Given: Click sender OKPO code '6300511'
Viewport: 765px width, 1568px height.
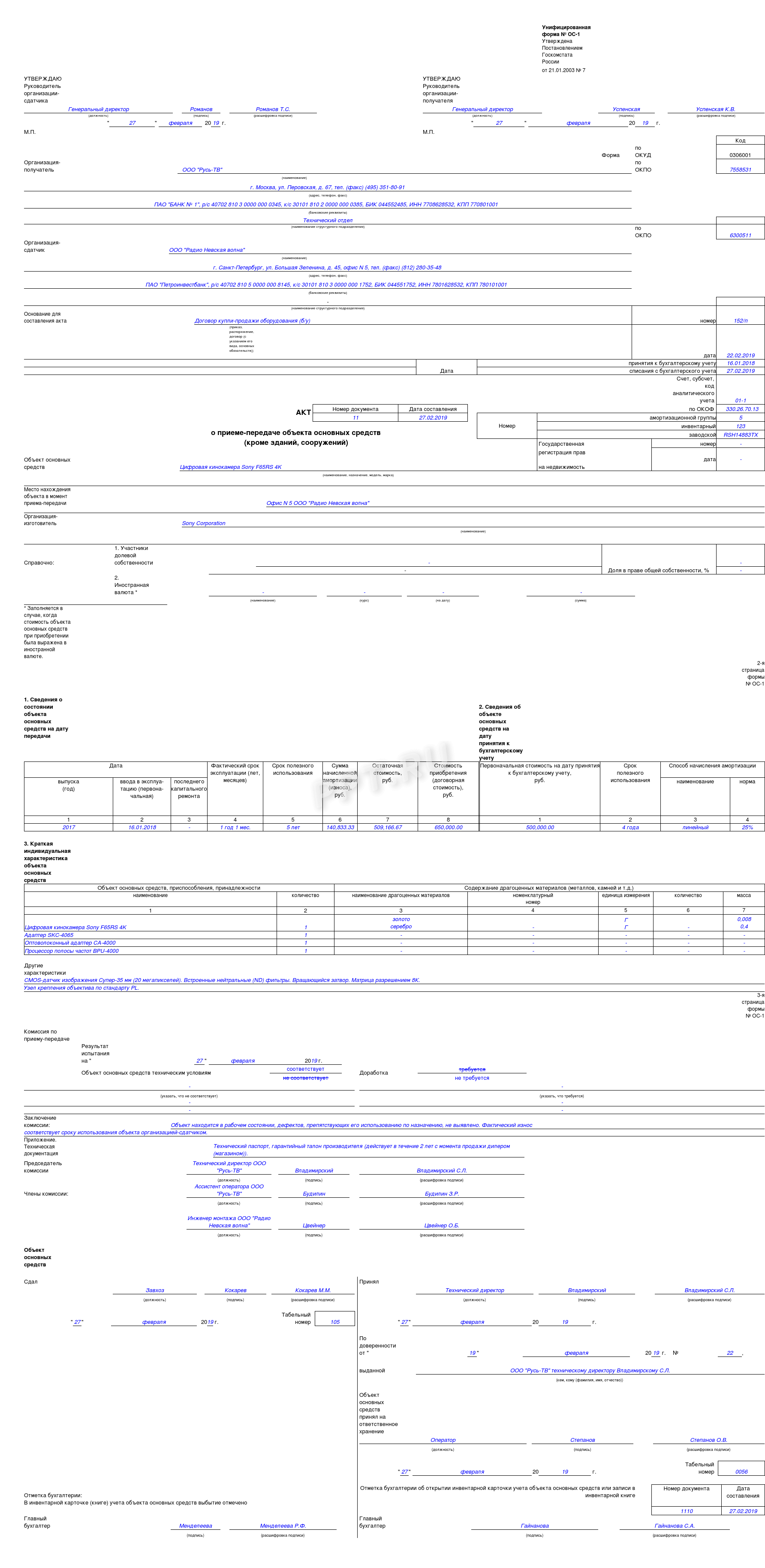Looking at the screenshot, I should point(740,236).
